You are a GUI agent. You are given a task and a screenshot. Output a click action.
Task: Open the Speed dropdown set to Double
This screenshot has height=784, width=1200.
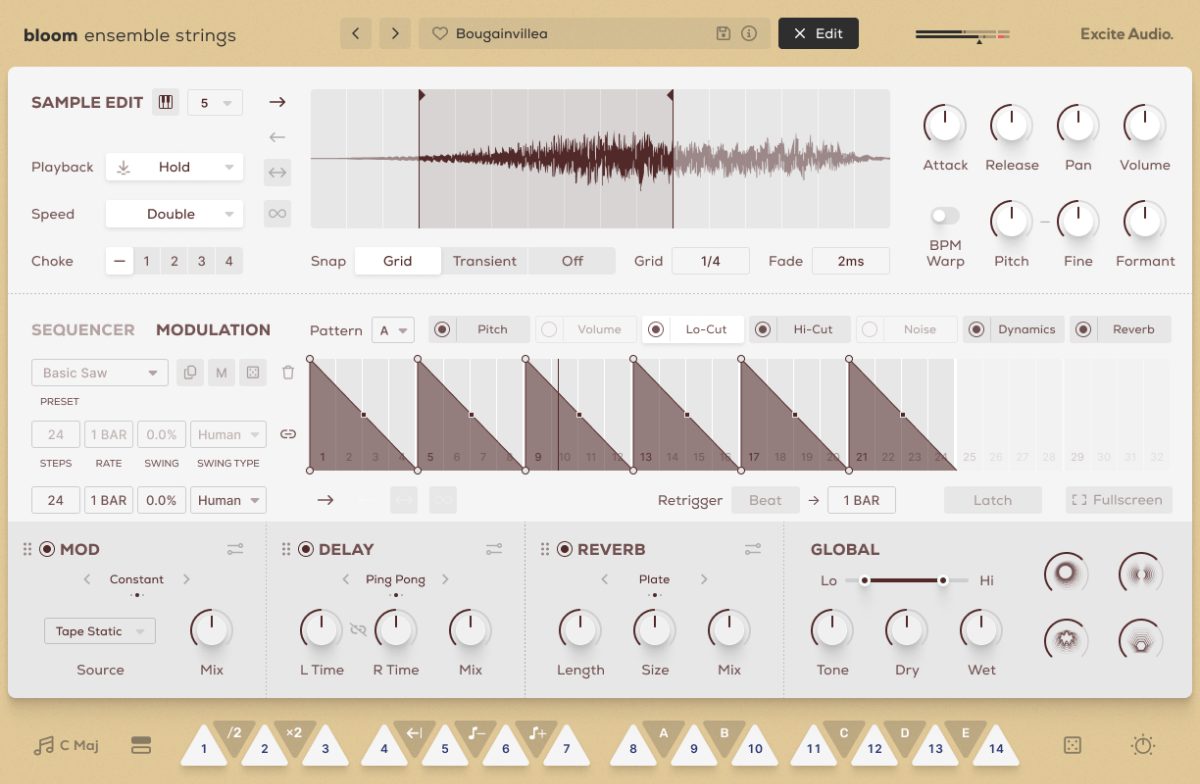click(x=174, y=213)
